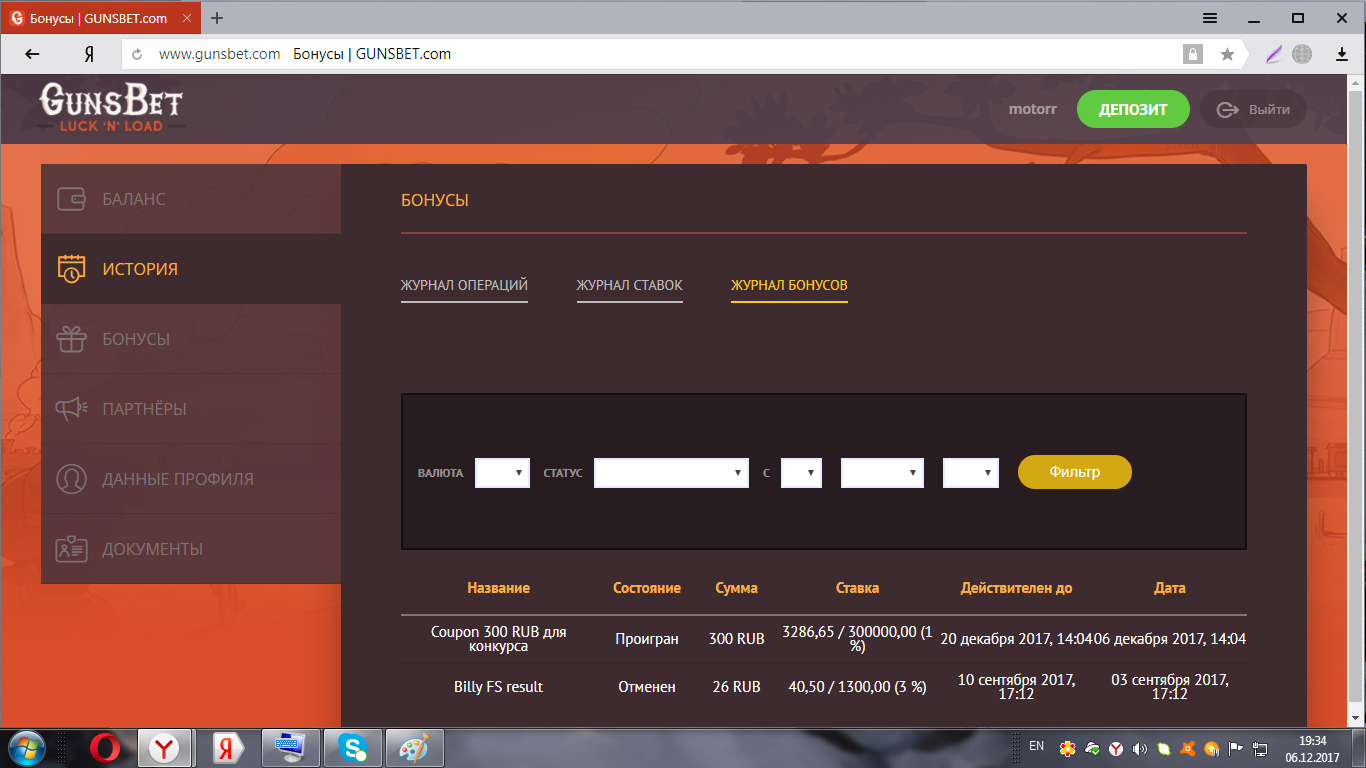Open the day dropdown after С
Image resolution: width=1366 pixels, height=768 pixels.
pyautogui.click(x=801, y=473)
